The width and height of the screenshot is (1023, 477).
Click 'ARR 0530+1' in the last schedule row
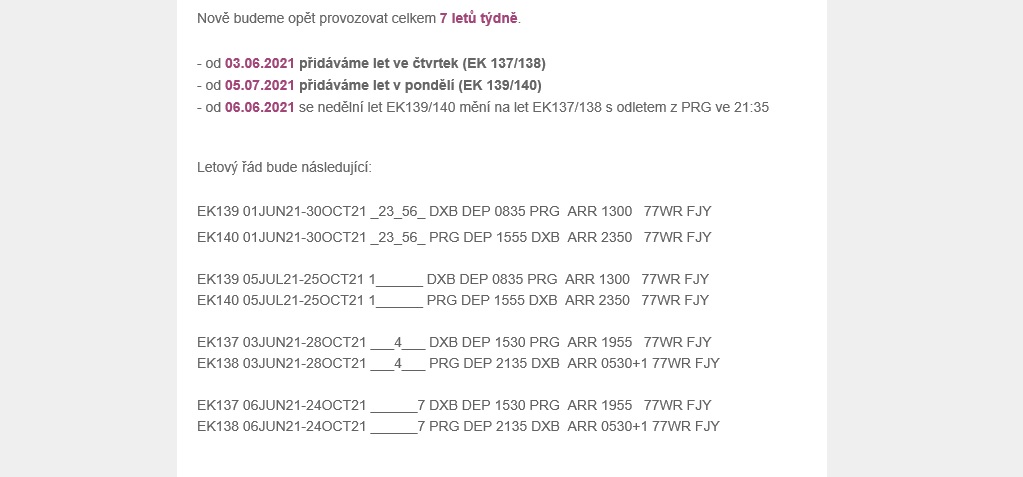click(x=607, y=426)
